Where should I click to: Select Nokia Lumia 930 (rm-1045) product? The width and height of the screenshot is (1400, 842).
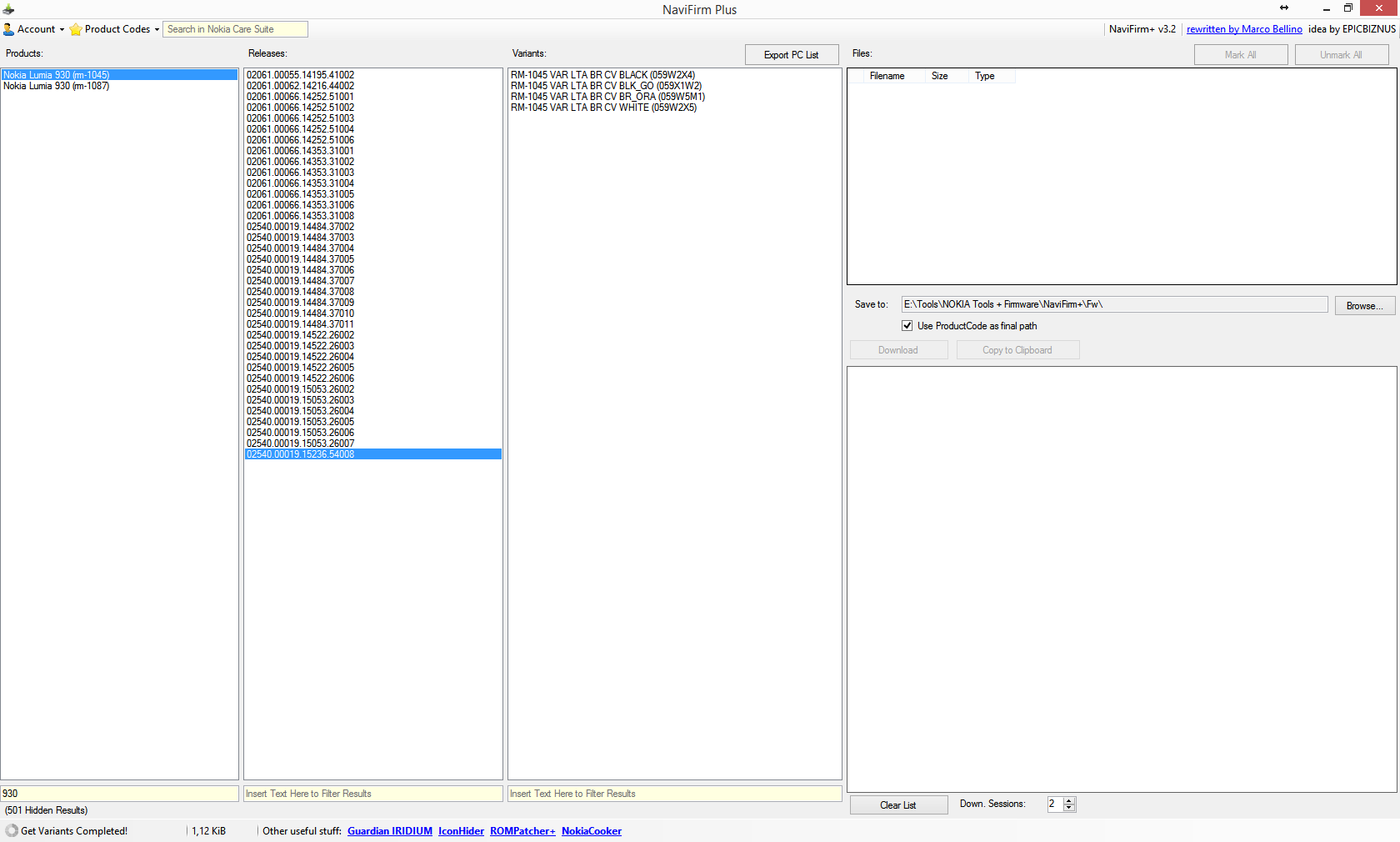tap(119, 75)
